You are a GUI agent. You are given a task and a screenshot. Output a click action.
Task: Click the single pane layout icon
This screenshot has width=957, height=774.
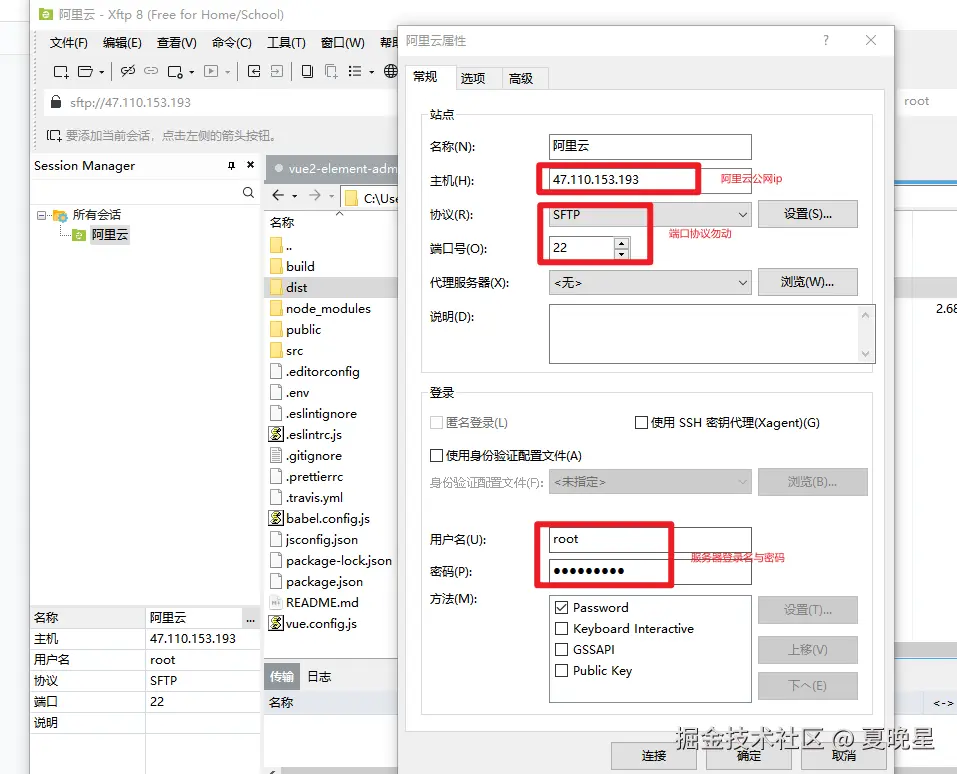307,71
